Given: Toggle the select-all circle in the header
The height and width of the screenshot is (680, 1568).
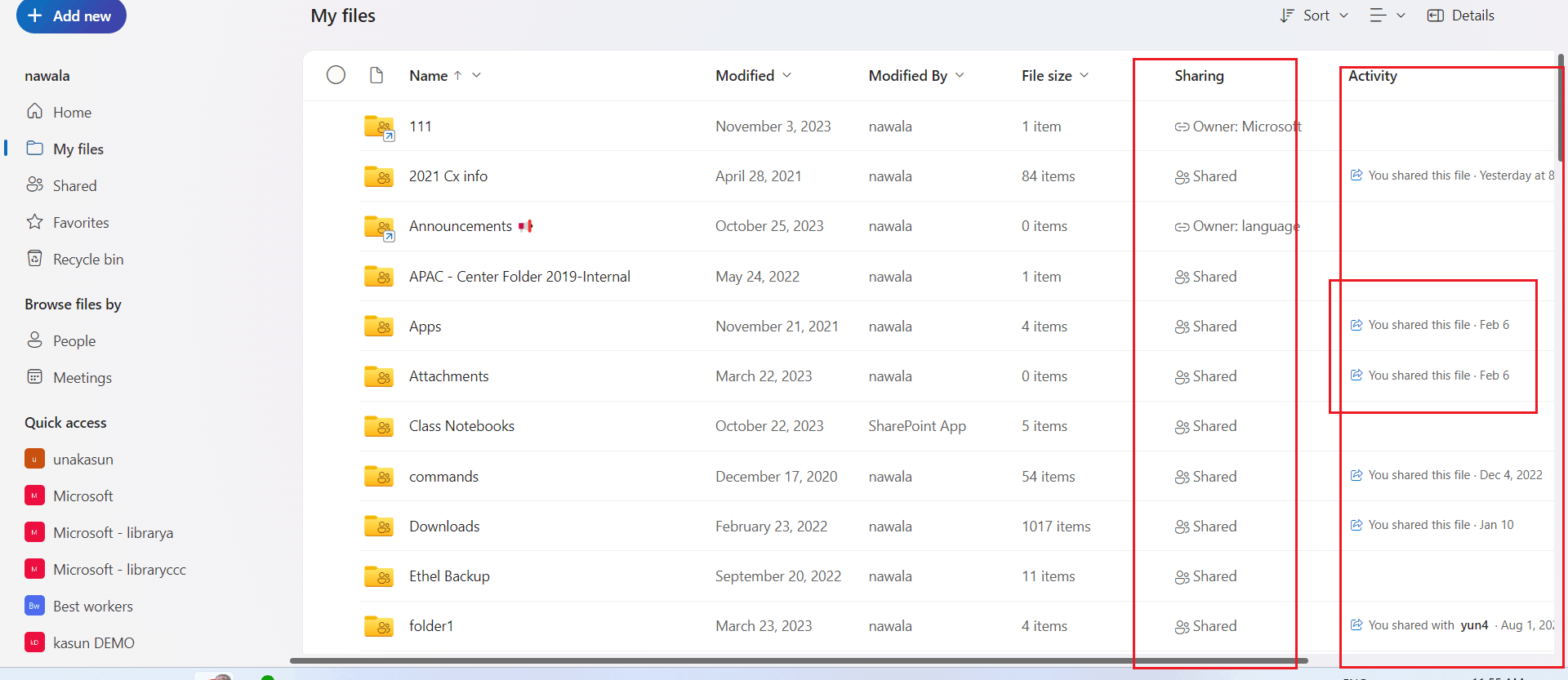Looking at the screenshot, I should 336,74.
